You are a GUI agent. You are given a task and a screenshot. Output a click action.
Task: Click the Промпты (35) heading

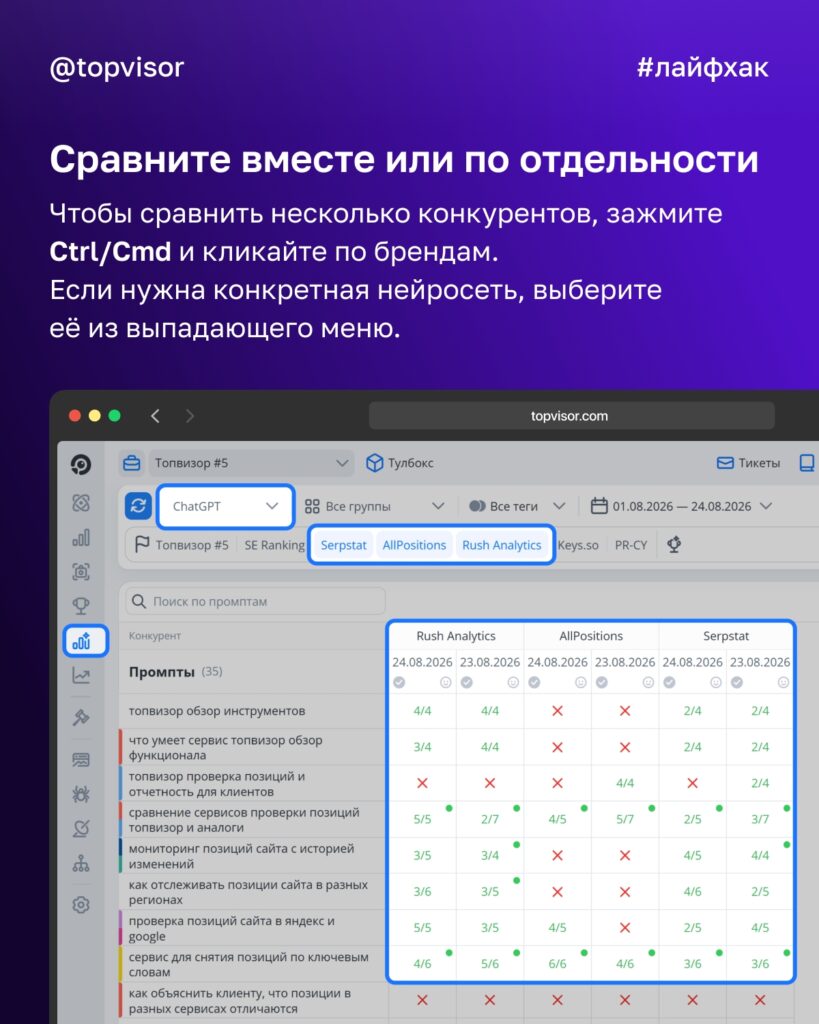point(176,671)
